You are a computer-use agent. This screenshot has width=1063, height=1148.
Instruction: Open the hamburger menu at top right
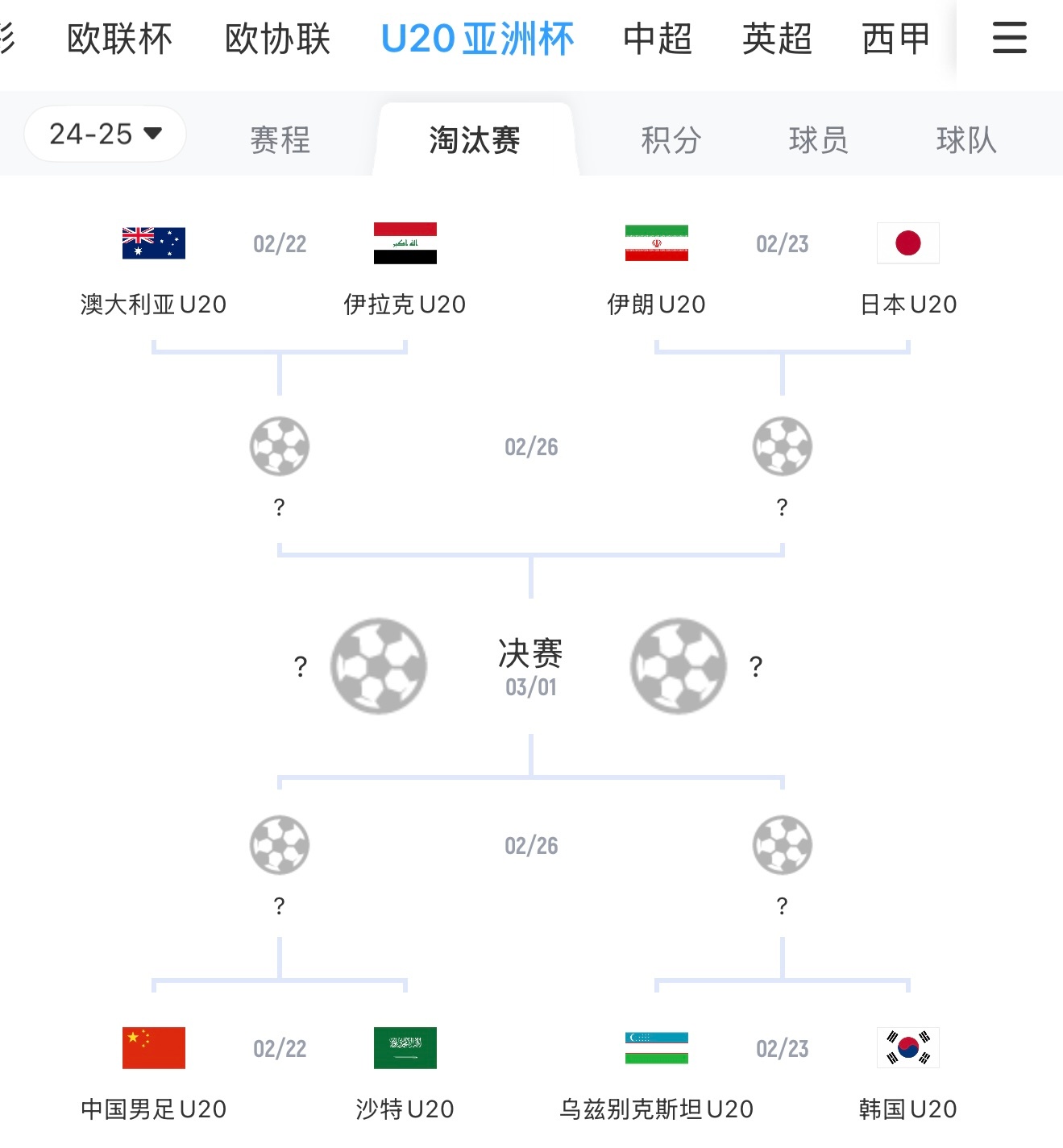point(1008,37)
